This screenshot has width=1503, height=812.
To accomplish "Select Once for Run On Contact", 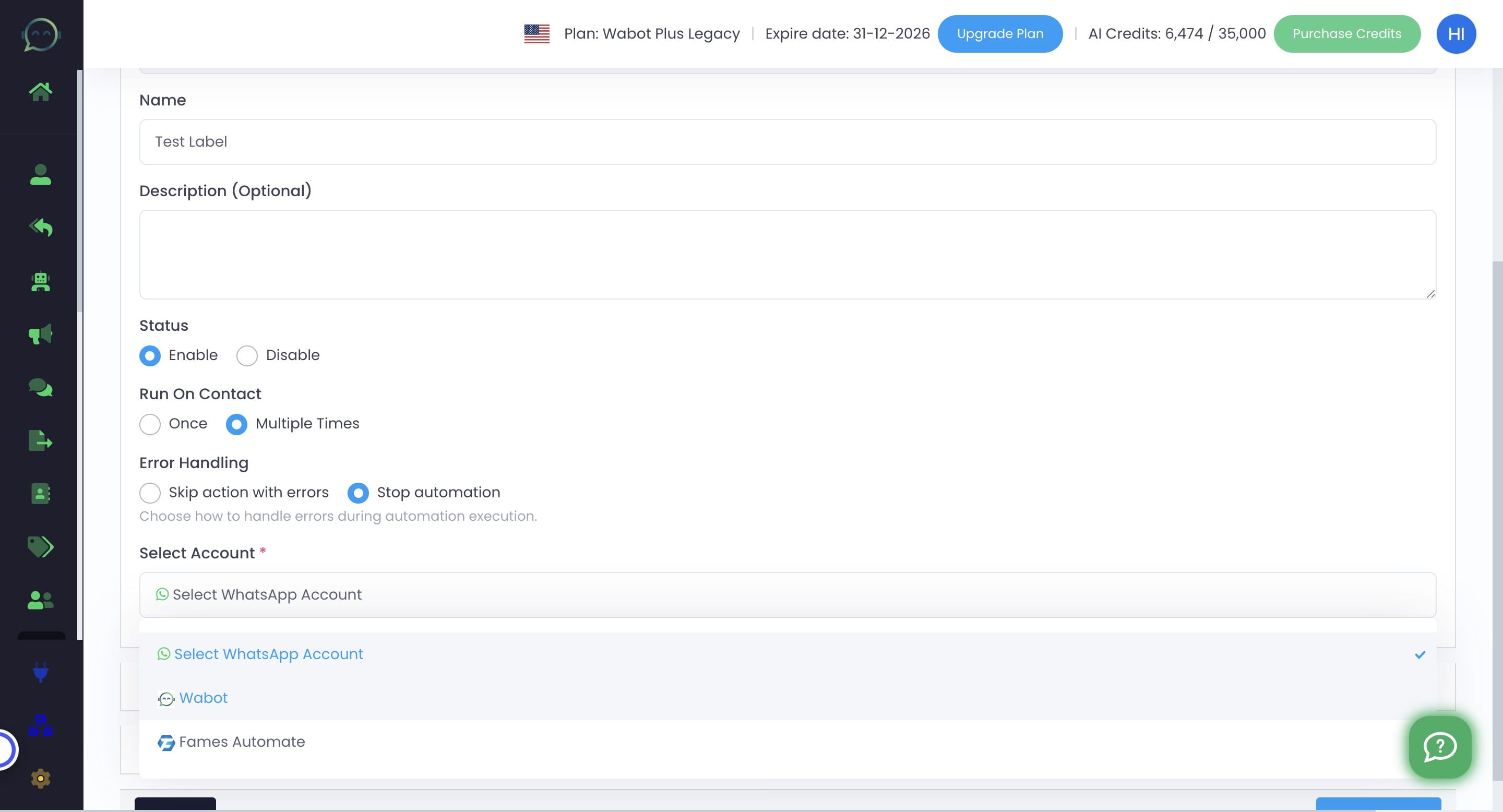I will (x=150, y=425).
